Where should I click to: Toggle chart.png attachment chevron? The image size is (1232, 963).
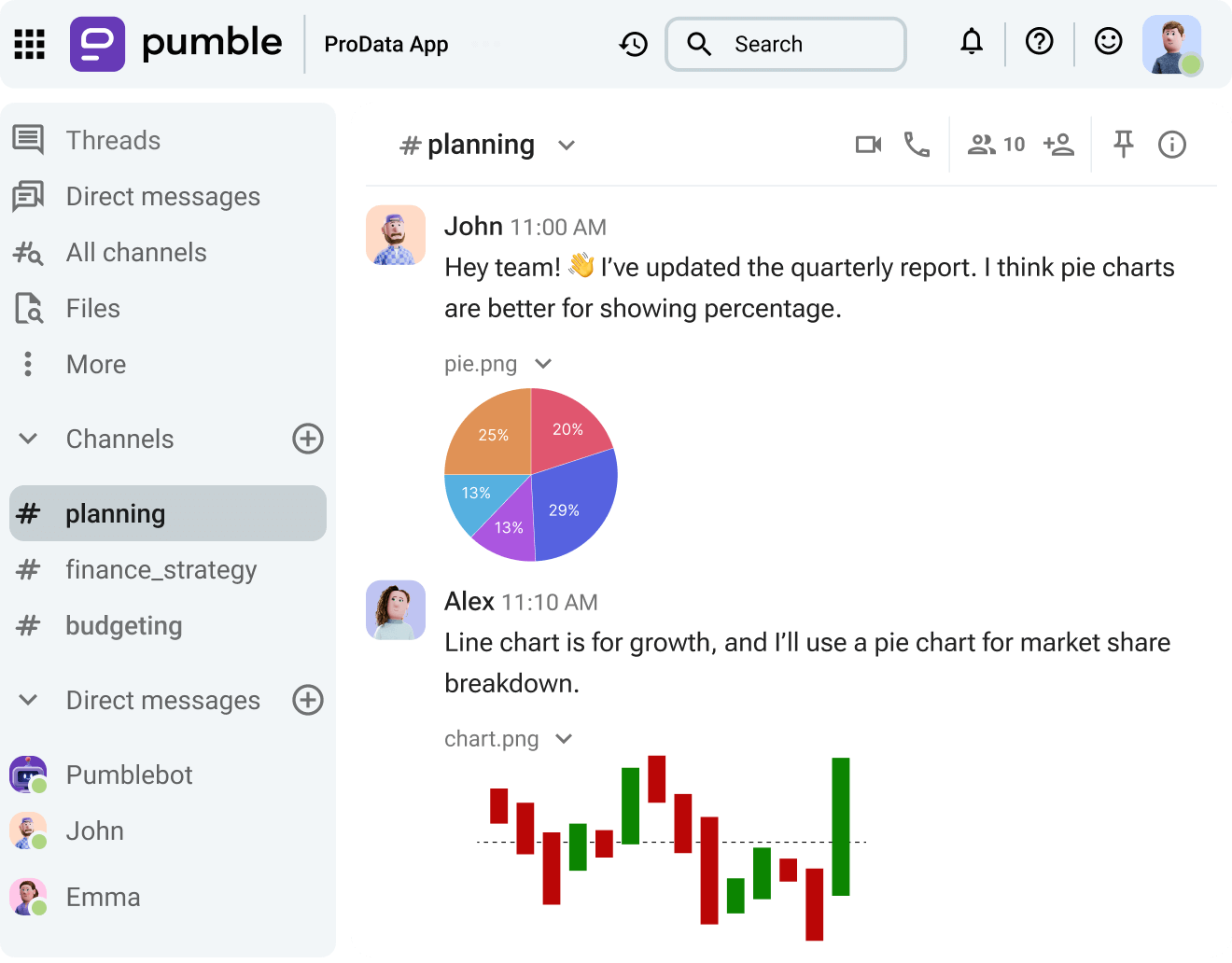click(564, 739)
